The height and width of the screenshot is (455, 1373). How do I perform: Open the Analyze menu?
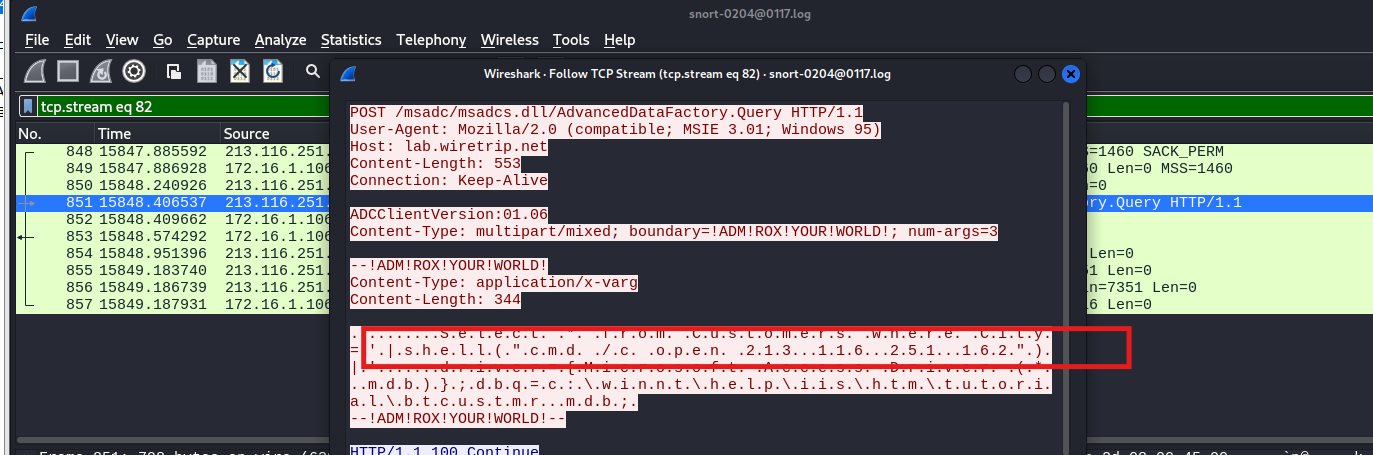(281, 40)
